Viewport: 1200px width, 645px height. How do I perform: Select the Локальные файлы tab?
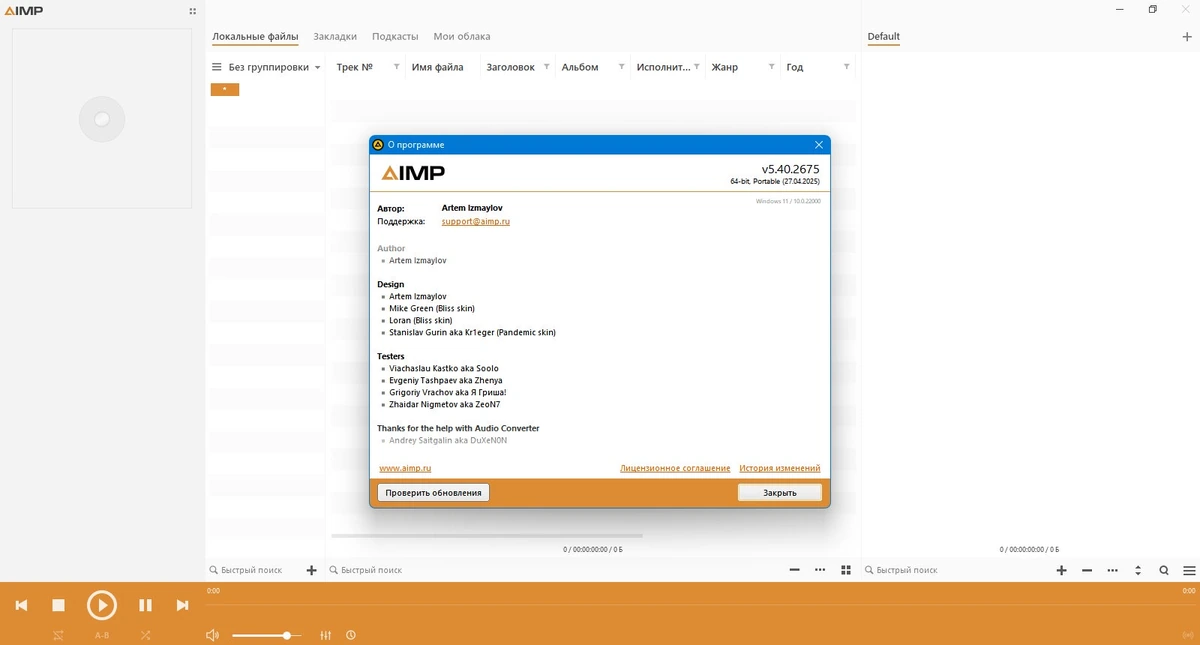point(255,37)
